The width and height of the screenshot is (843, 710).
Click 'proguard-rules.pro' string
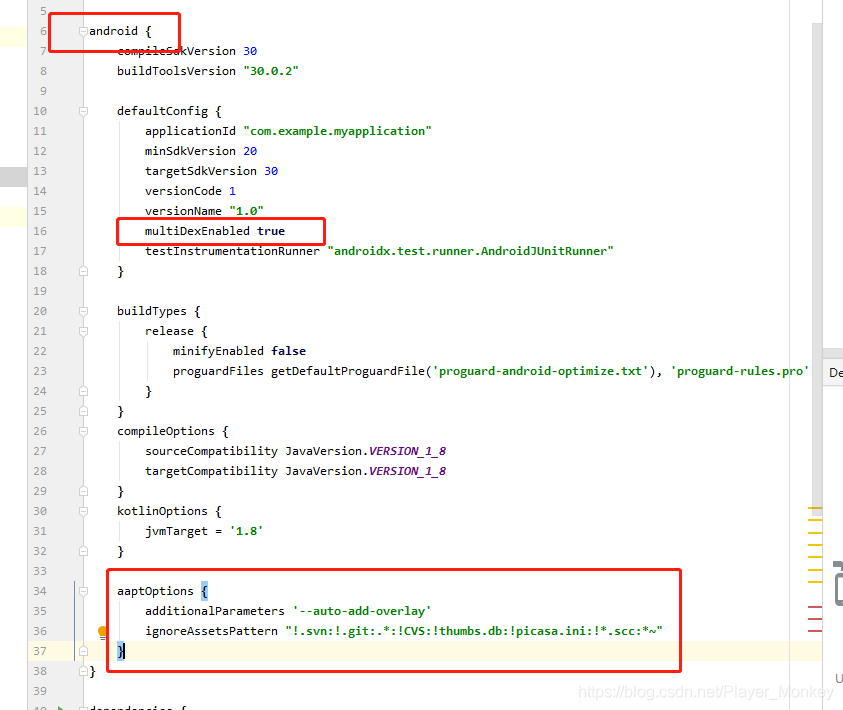pyautogui.click(x=739, y=371)
